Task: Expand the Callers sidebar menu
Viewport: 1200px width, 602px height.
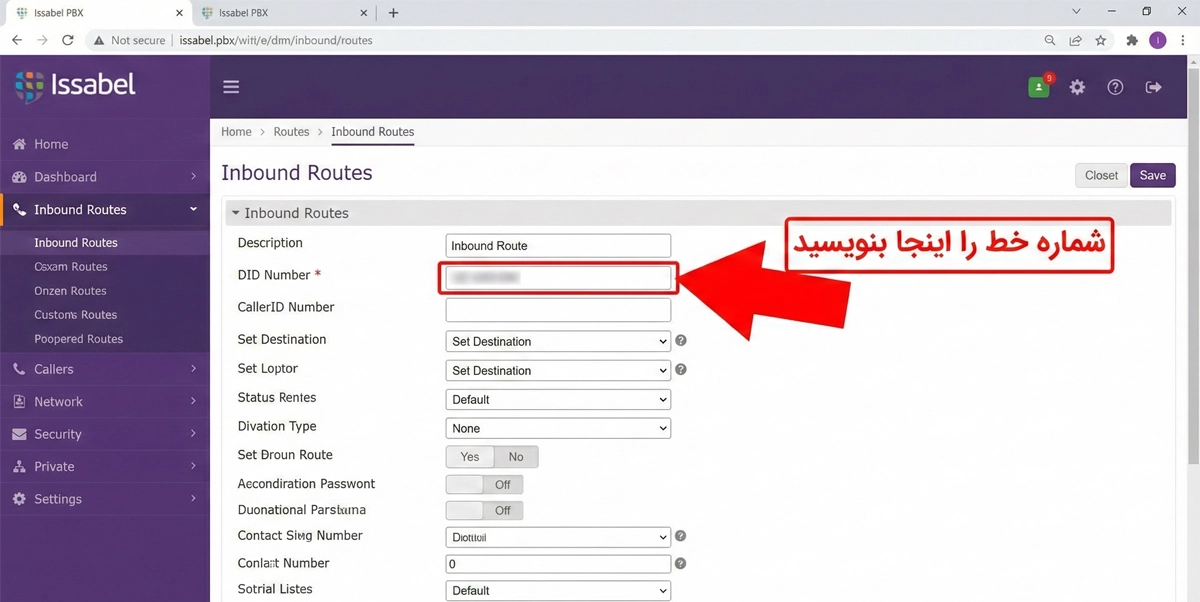Action: coord(105,369)
